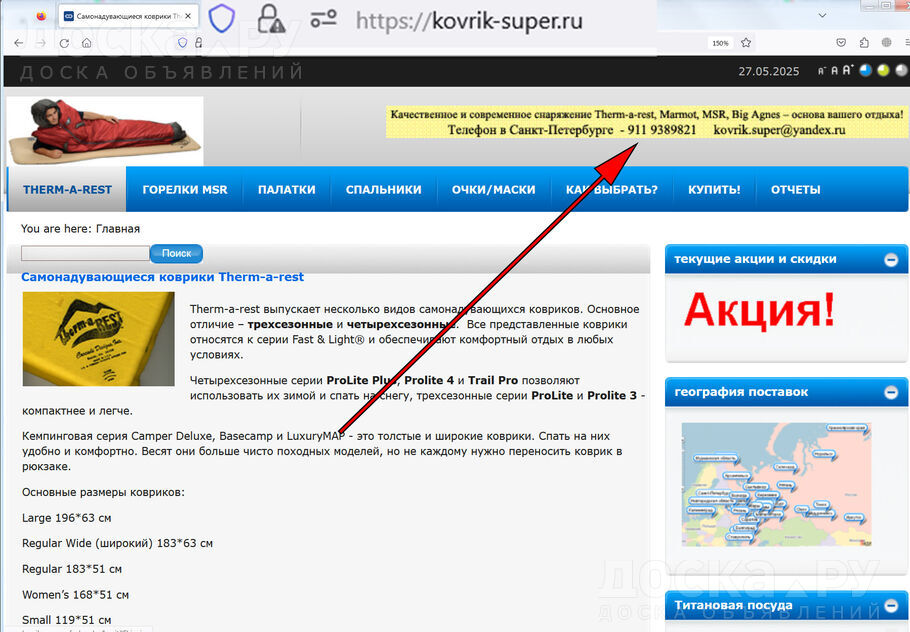Increase font size with the A+ icon

point(848,71)
